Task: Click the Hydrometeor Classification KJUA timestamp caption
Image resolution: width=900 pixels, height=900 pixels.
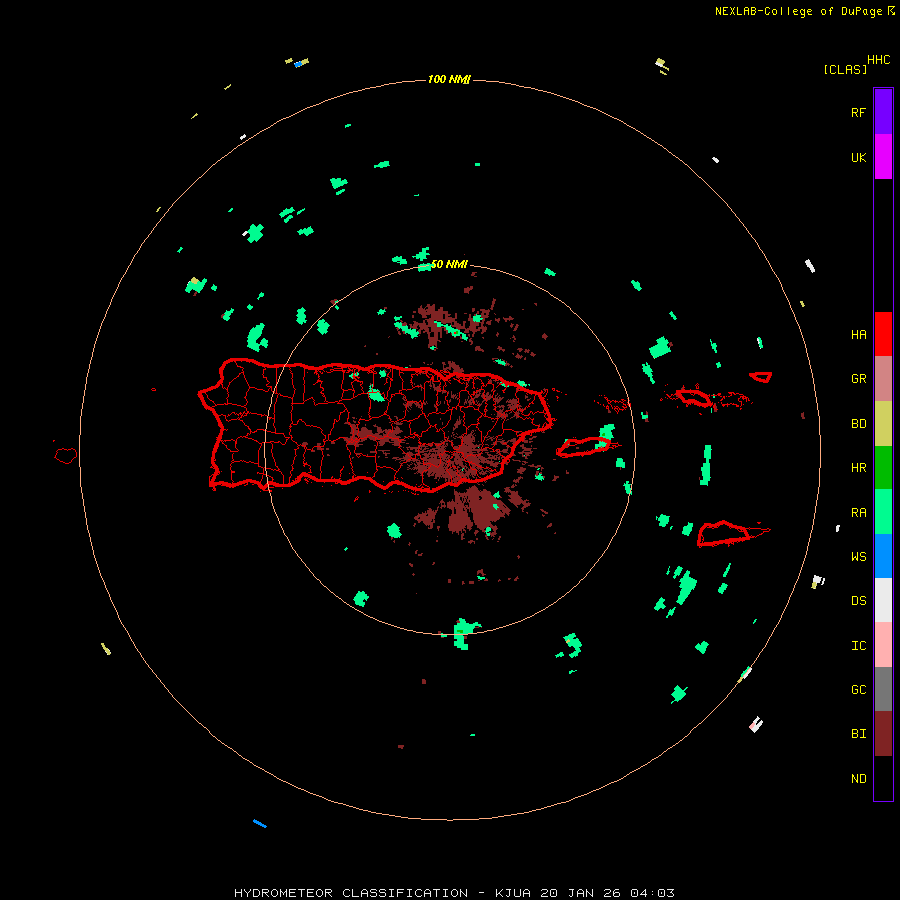Action: pyautogui.click(x=454, y=893)
